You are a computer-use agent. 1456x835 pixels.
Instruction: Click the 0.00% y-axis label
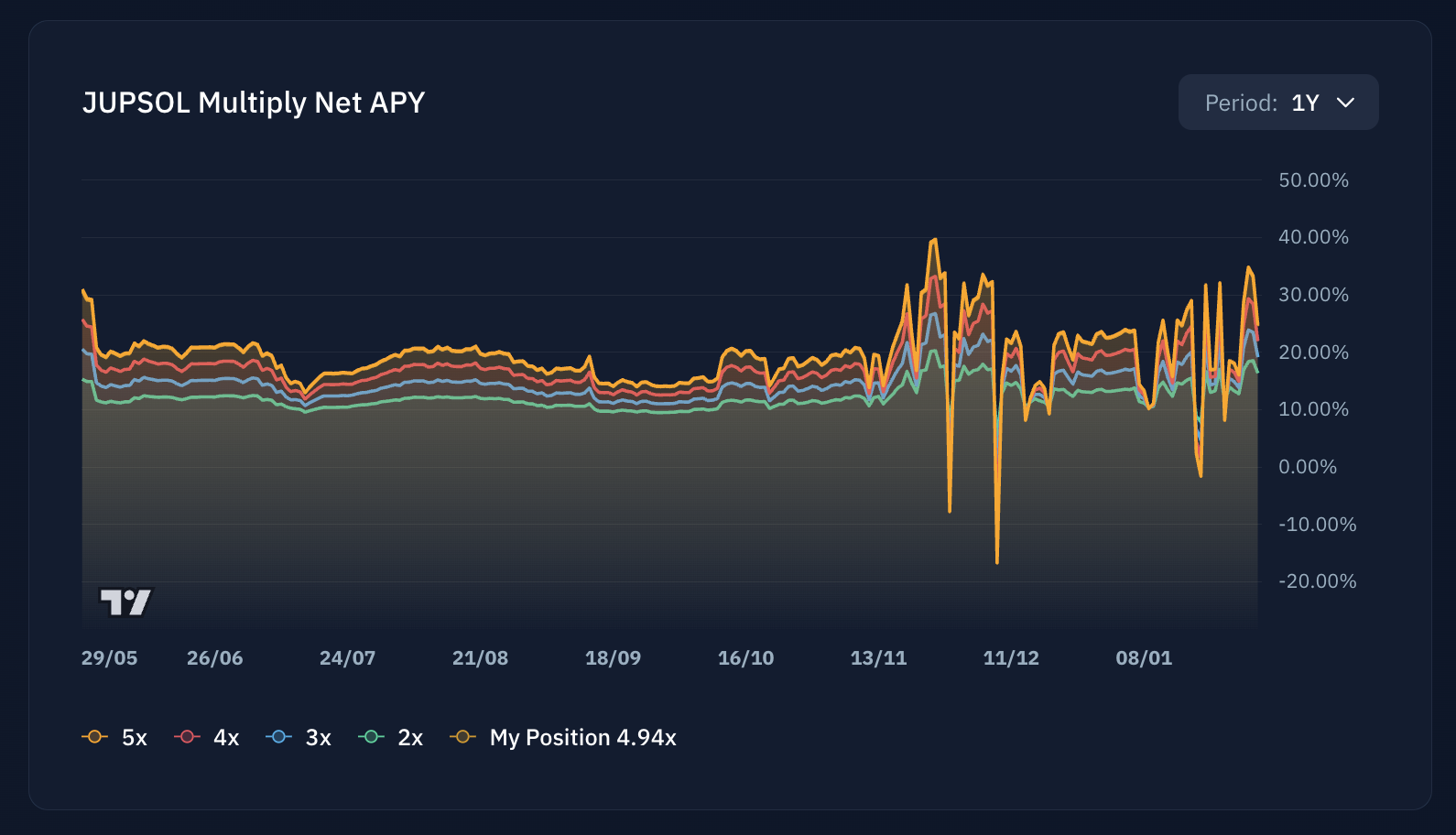pos(1308,467)
